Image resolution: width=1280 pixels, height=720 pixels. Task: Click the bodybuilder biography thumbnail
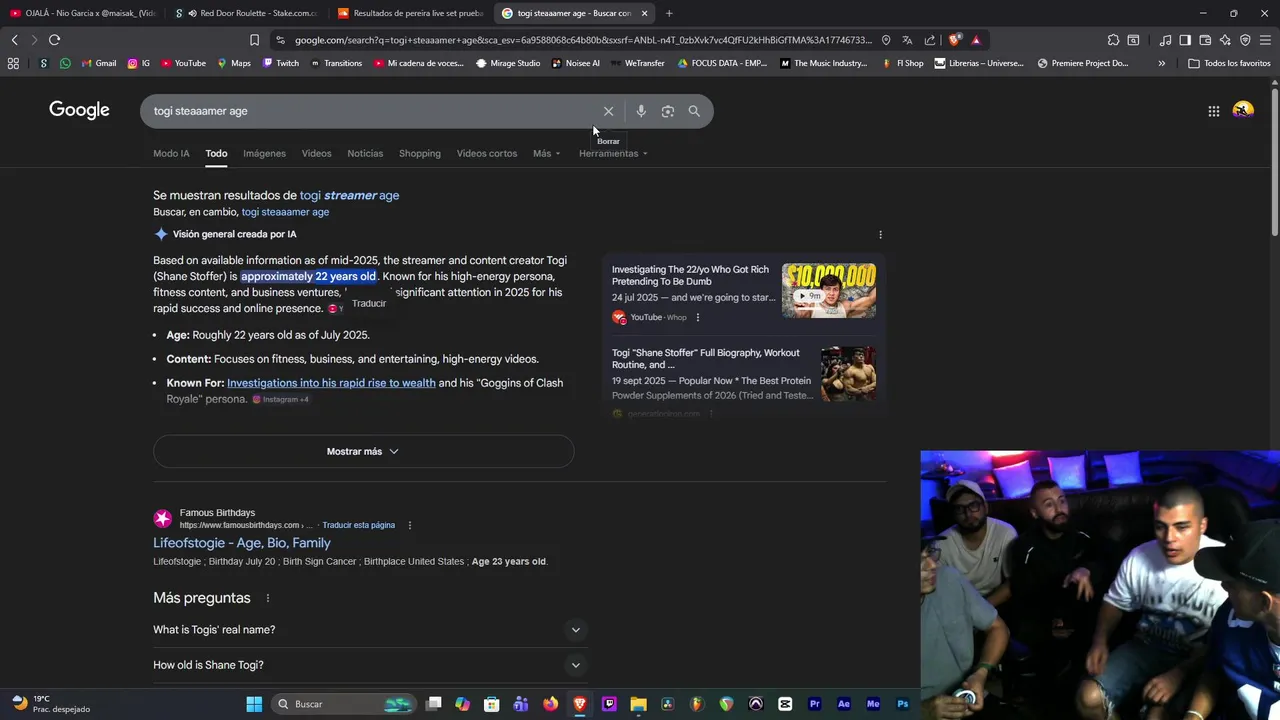coord(848,374)
